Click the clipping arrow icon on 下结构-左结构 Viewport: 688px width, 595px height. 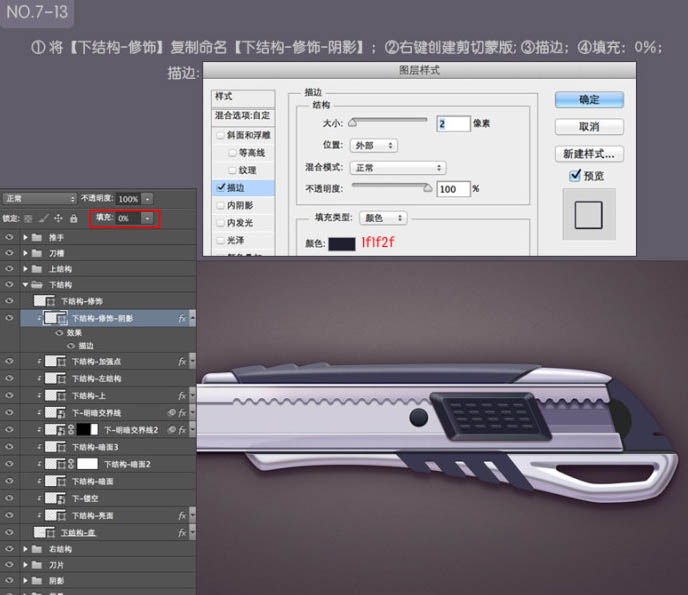[39, 378]
